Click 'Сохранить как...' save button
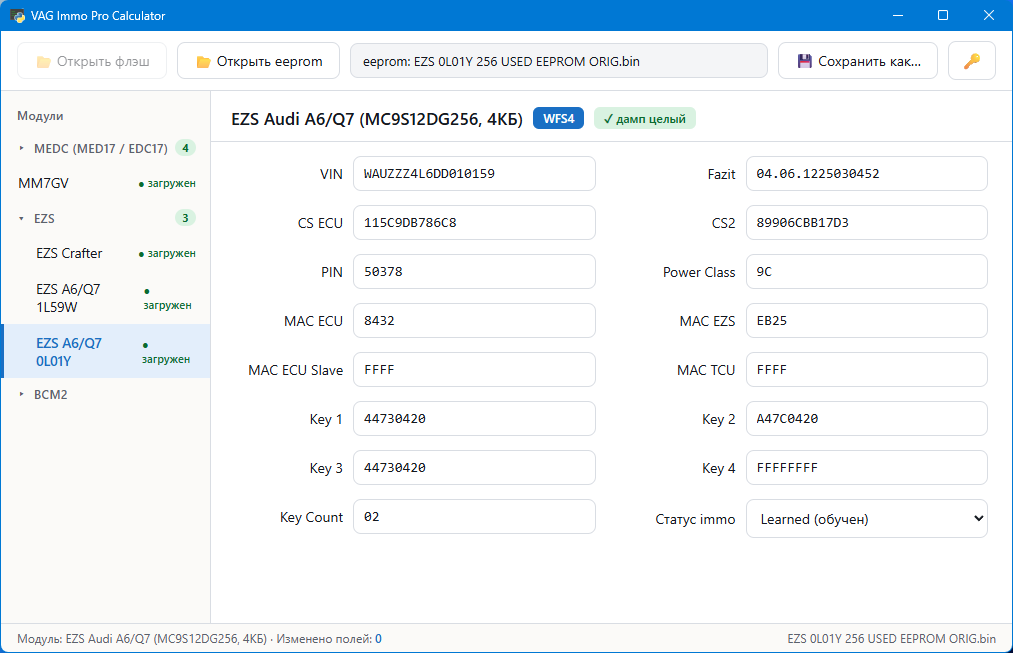 (x=857, y=61)
